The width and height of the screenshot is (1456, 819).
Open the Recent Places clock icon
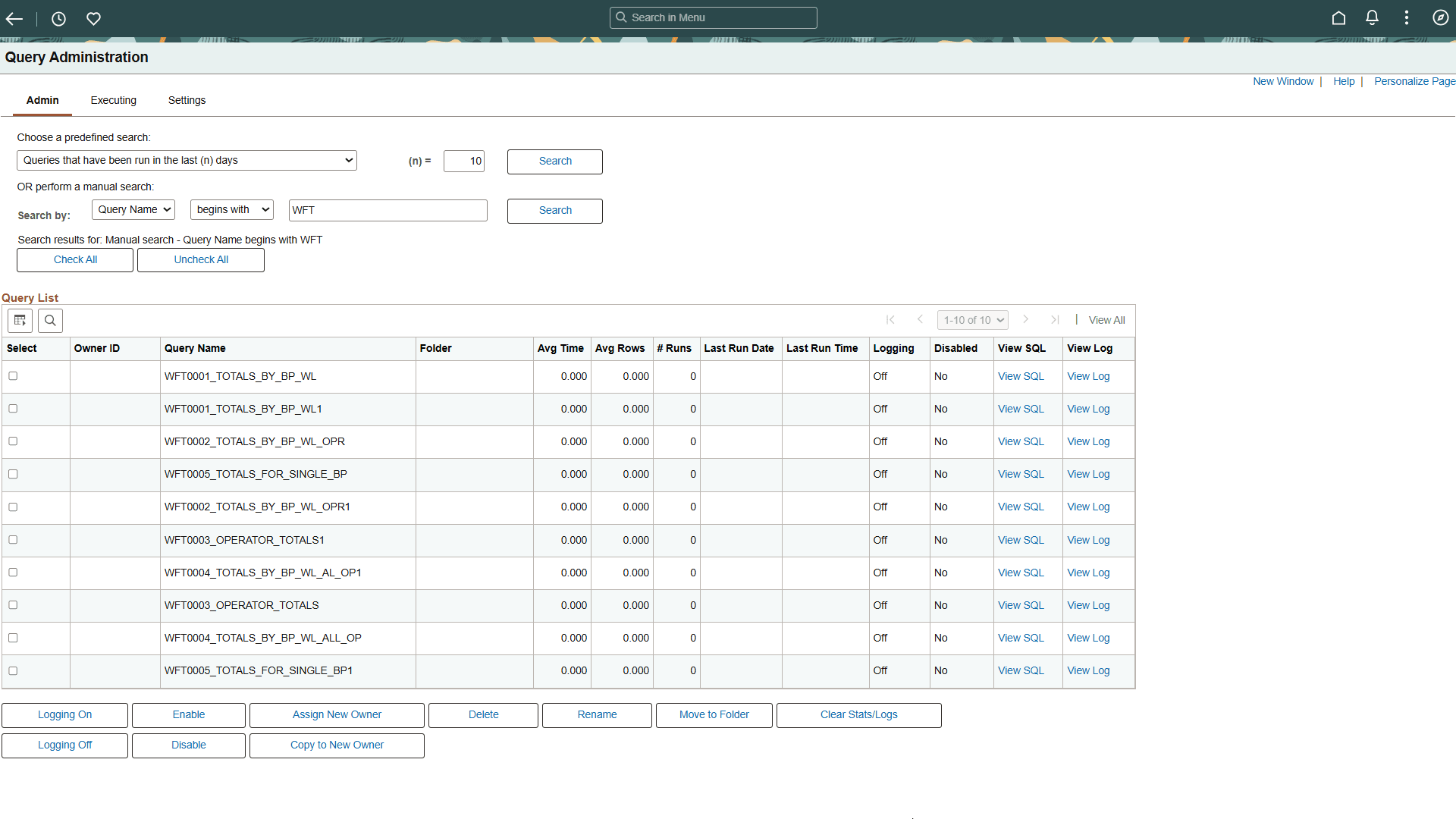[x=58, y=19]
